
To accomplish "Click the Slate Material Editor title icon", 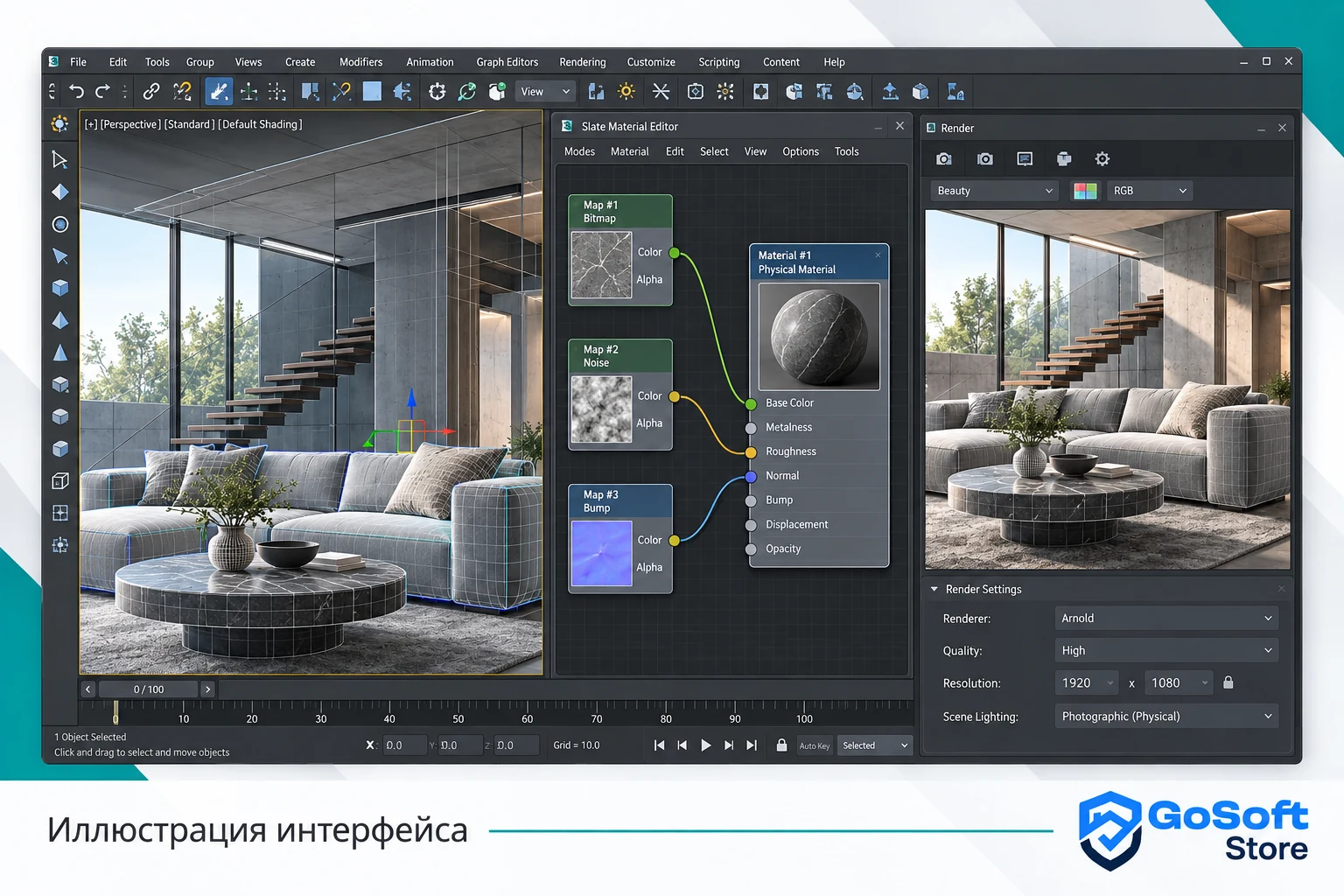I will click(567, 126).
